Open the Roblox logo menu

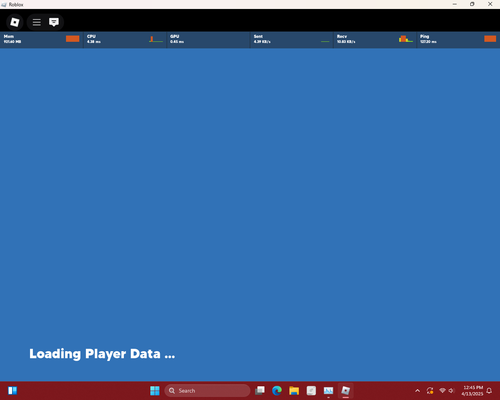click(x=15, y=22)
